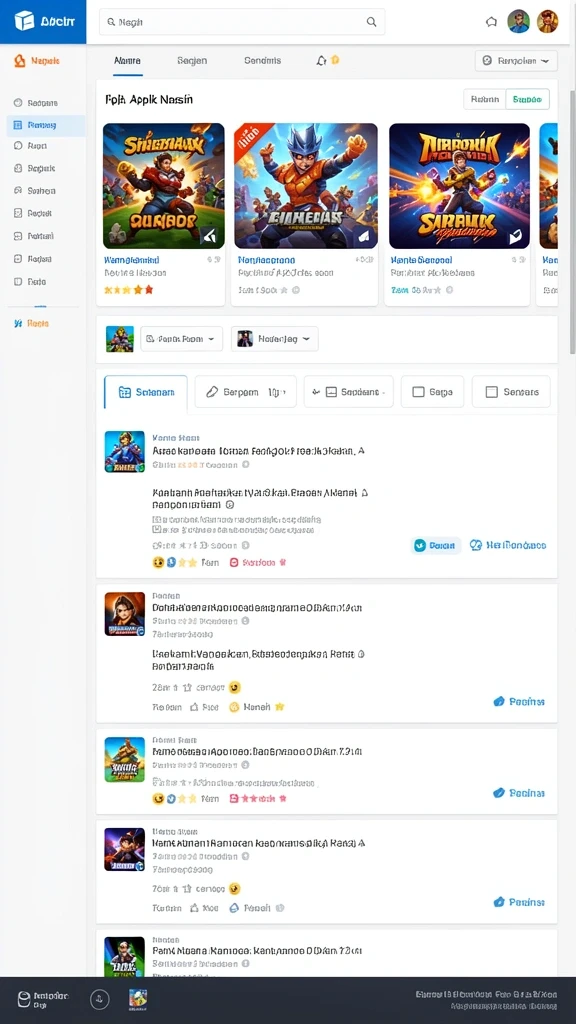
Task: Click the blue tag link in the second post
Action: click(x=519, y=701)
